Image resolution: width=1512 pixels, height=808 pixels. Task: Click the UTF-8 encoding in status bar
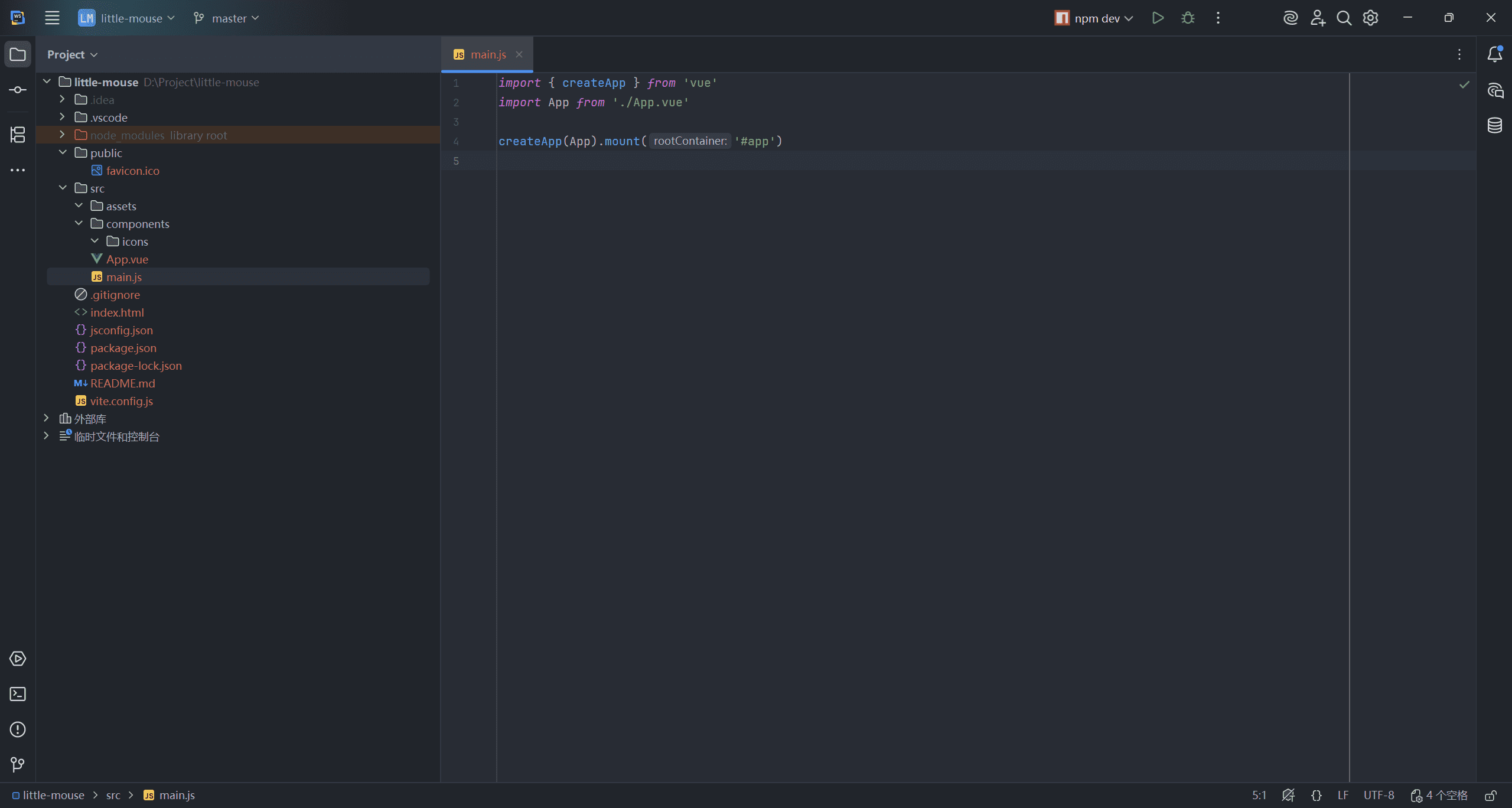[x=1379, y=796]
